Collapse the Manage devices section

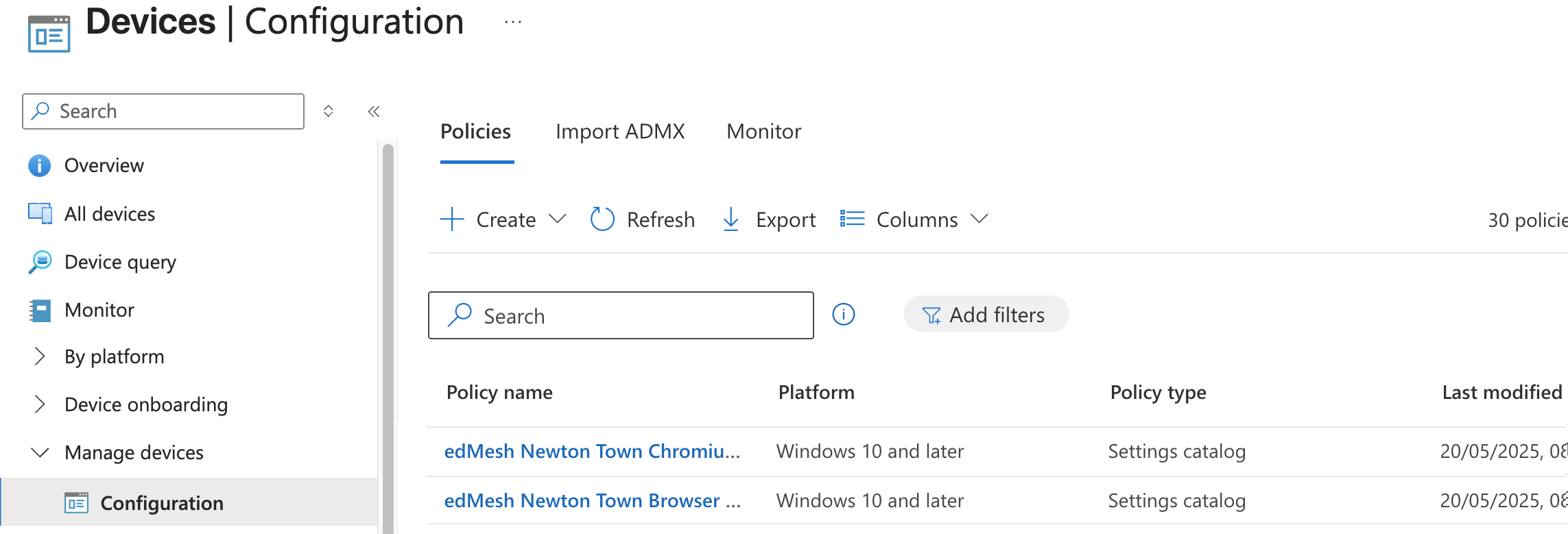[40, 452]
